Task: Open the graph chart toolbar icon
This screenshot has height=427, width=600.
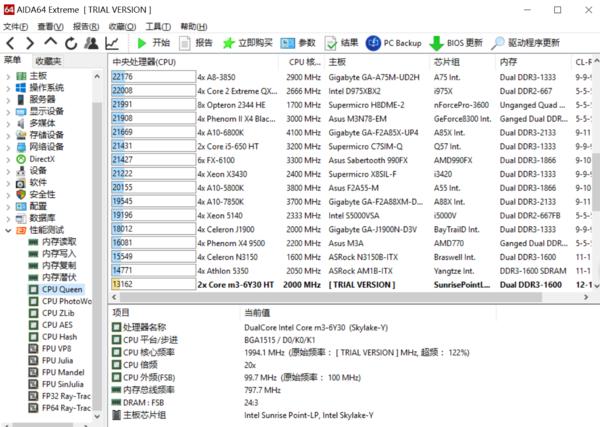Action: coord(112,43)
